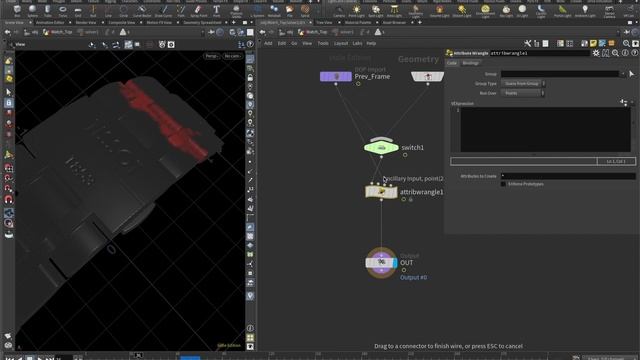Open Group Type dropdown
This screenshot has height=360, width=640.
(x=523, y=84)
